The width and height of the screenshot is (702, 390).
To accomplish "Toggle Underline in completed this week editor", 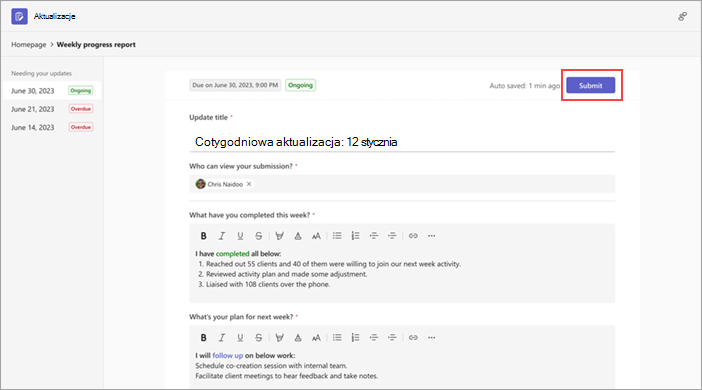I will tap(240, 236).
